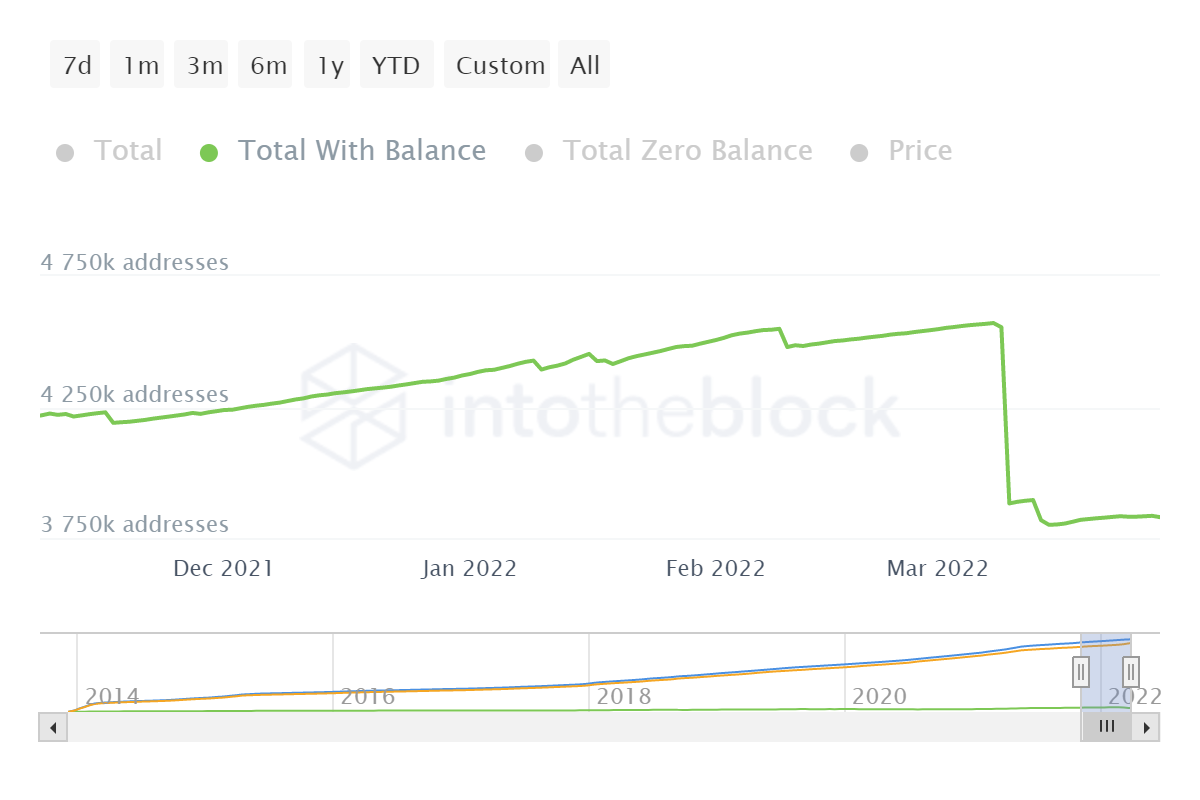Select the 7d time range
Viewport: 1200px width, 800px height.
pyautogui.click(x=76, y=66)
